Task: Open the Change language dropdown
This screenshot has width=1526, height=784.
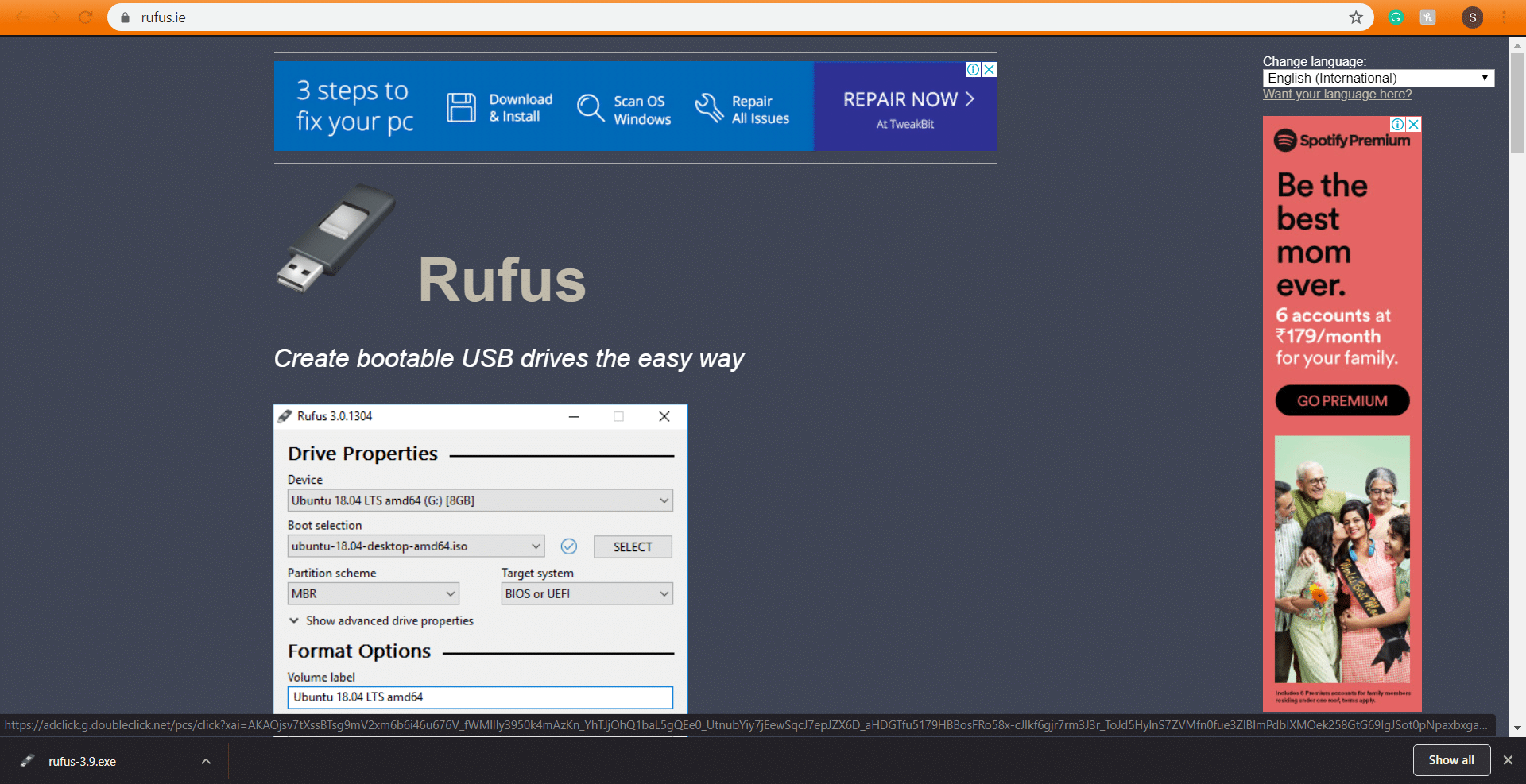Action: (x=1377, y=78)
